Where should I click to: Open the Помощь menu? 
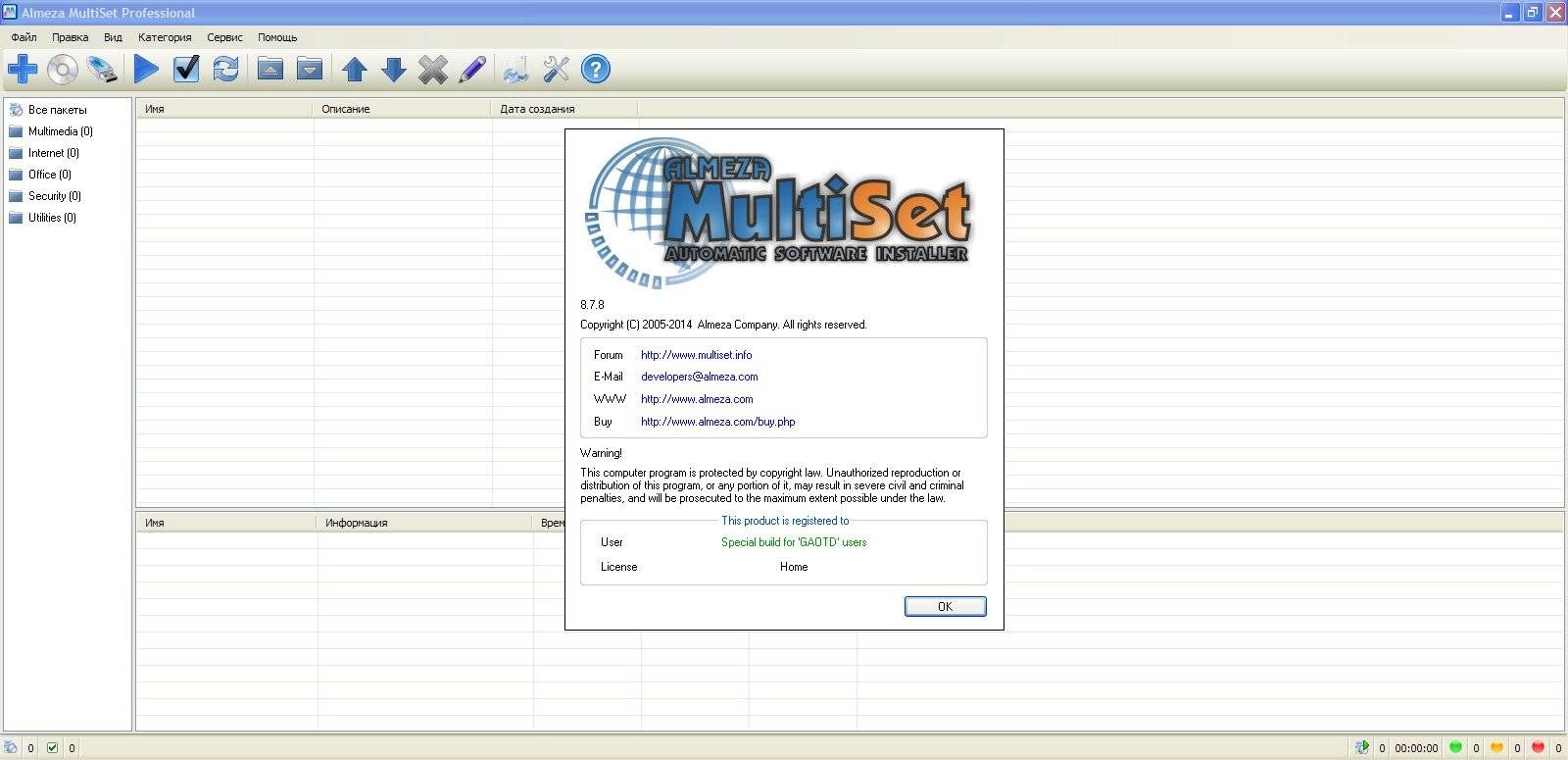pos(277,37)
